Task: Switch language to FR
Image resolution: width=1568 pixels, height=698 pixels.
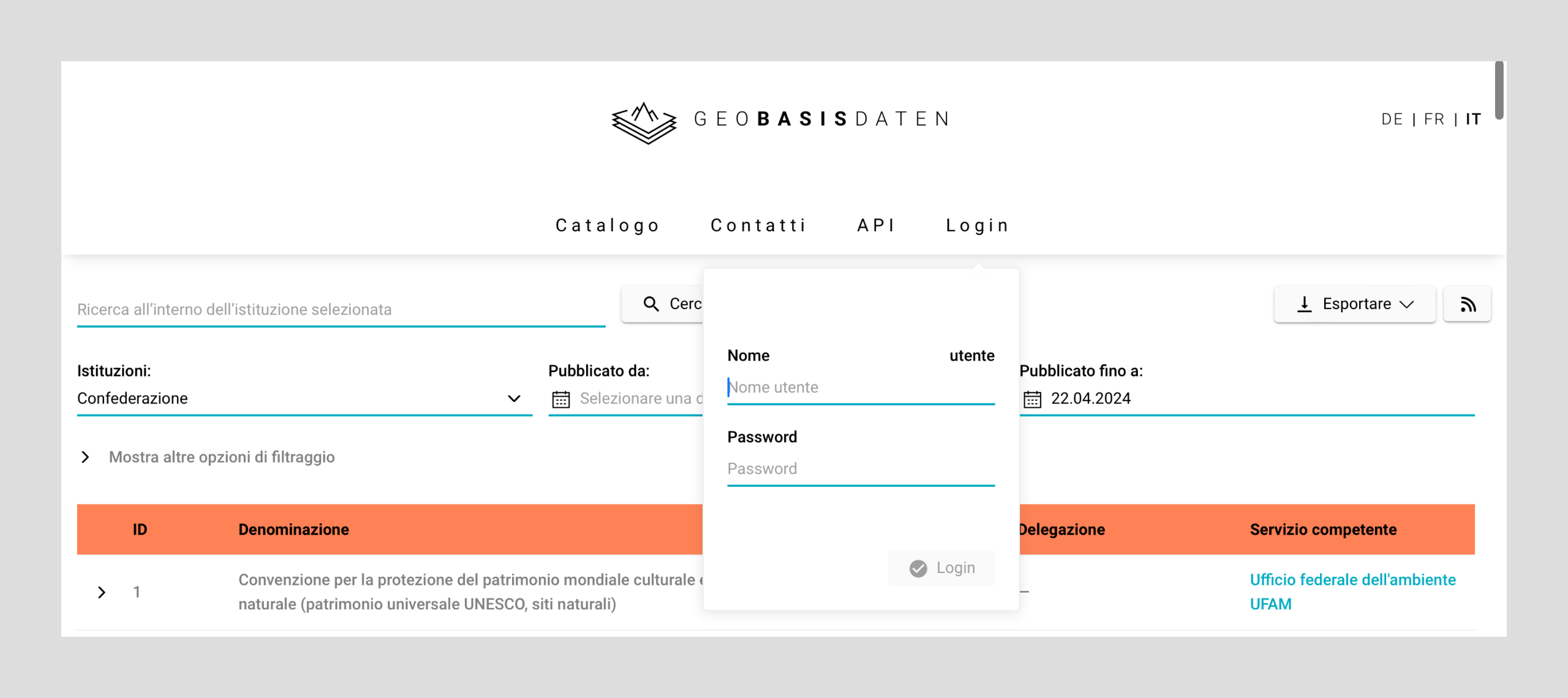Action: pyautogui.click(x=1434, y=119)
